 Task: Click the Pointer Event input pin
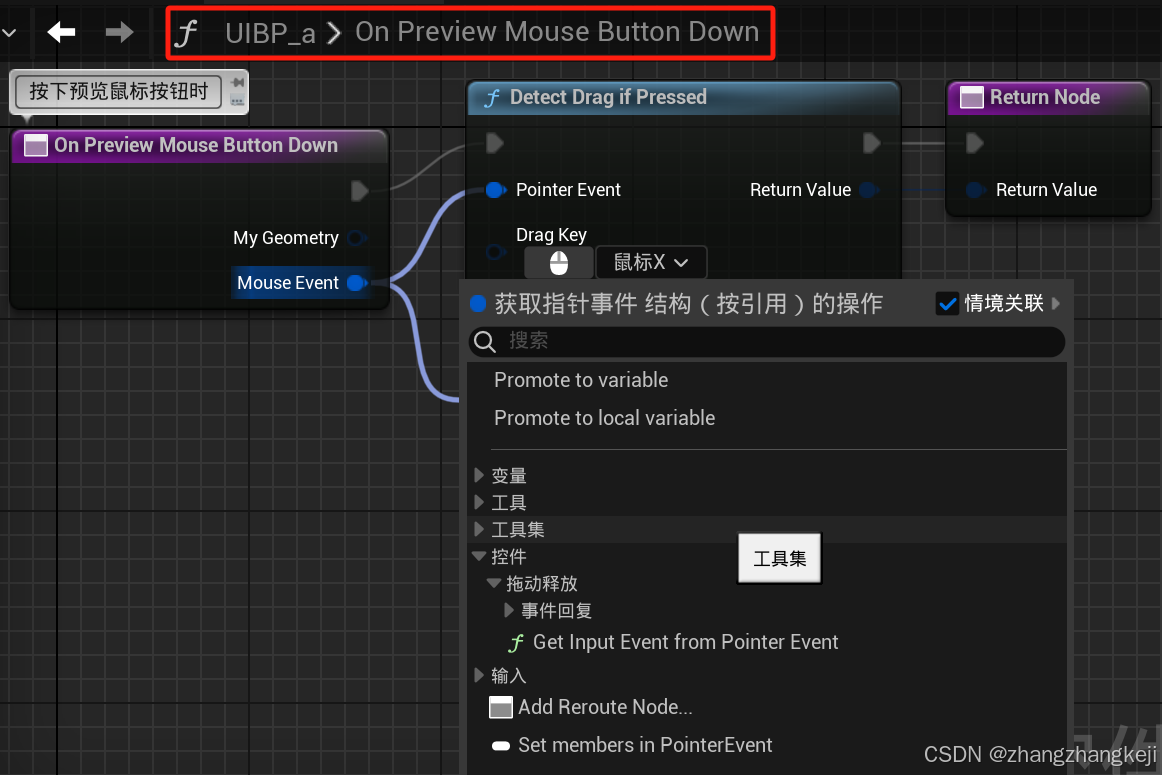(x=495, y=190)
